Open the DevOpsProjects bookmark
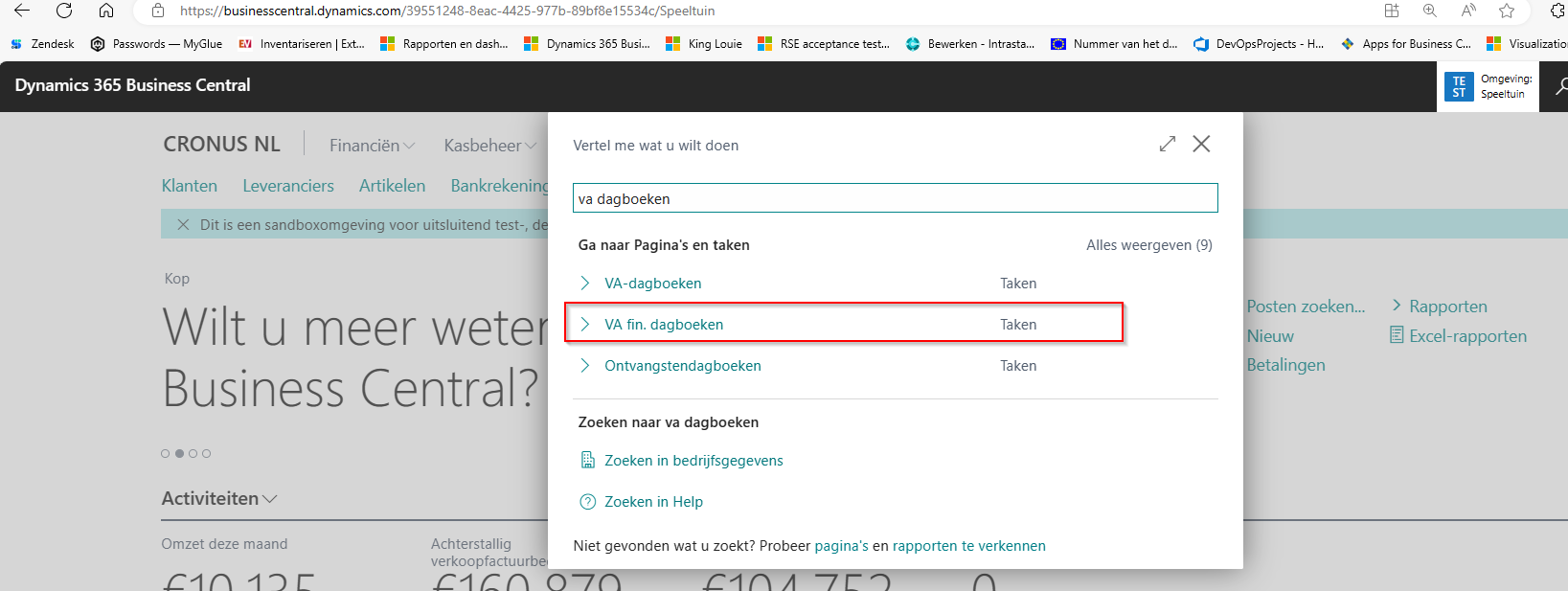 pos(1259,44)
